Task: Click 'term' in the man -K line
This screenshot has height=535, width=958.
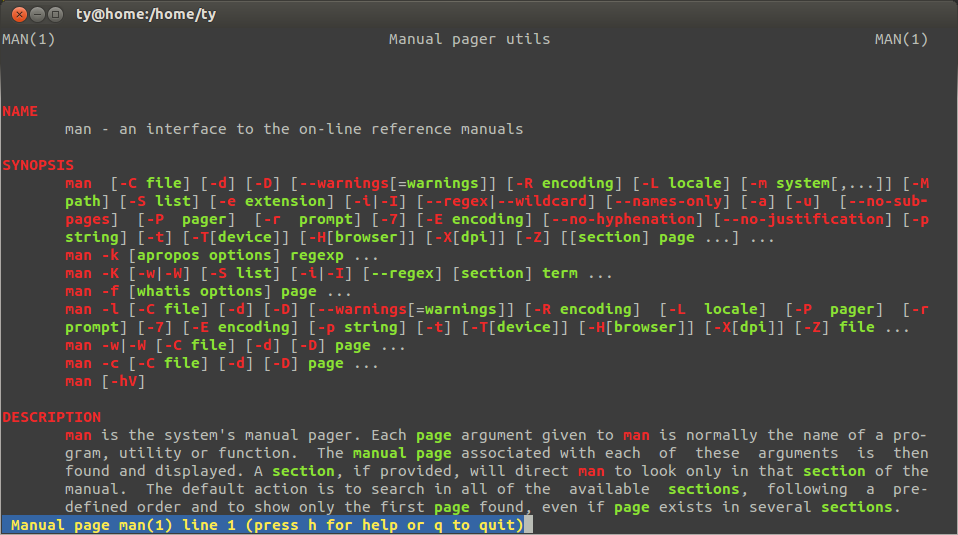Action: pos(560,273)
